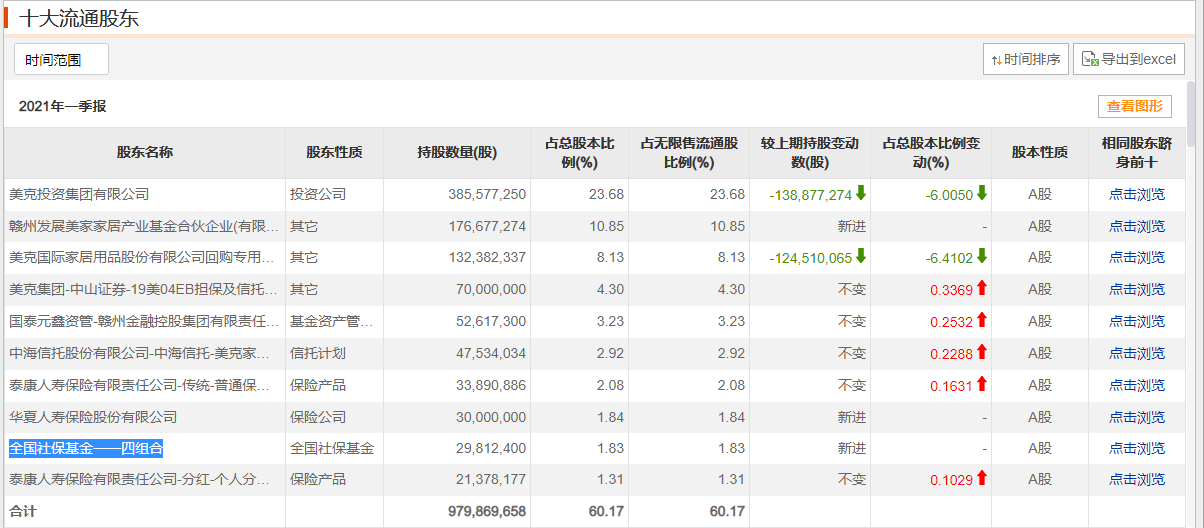
Task: Click 全国社保基金 shareholder type cell
Action: [332, 449]
